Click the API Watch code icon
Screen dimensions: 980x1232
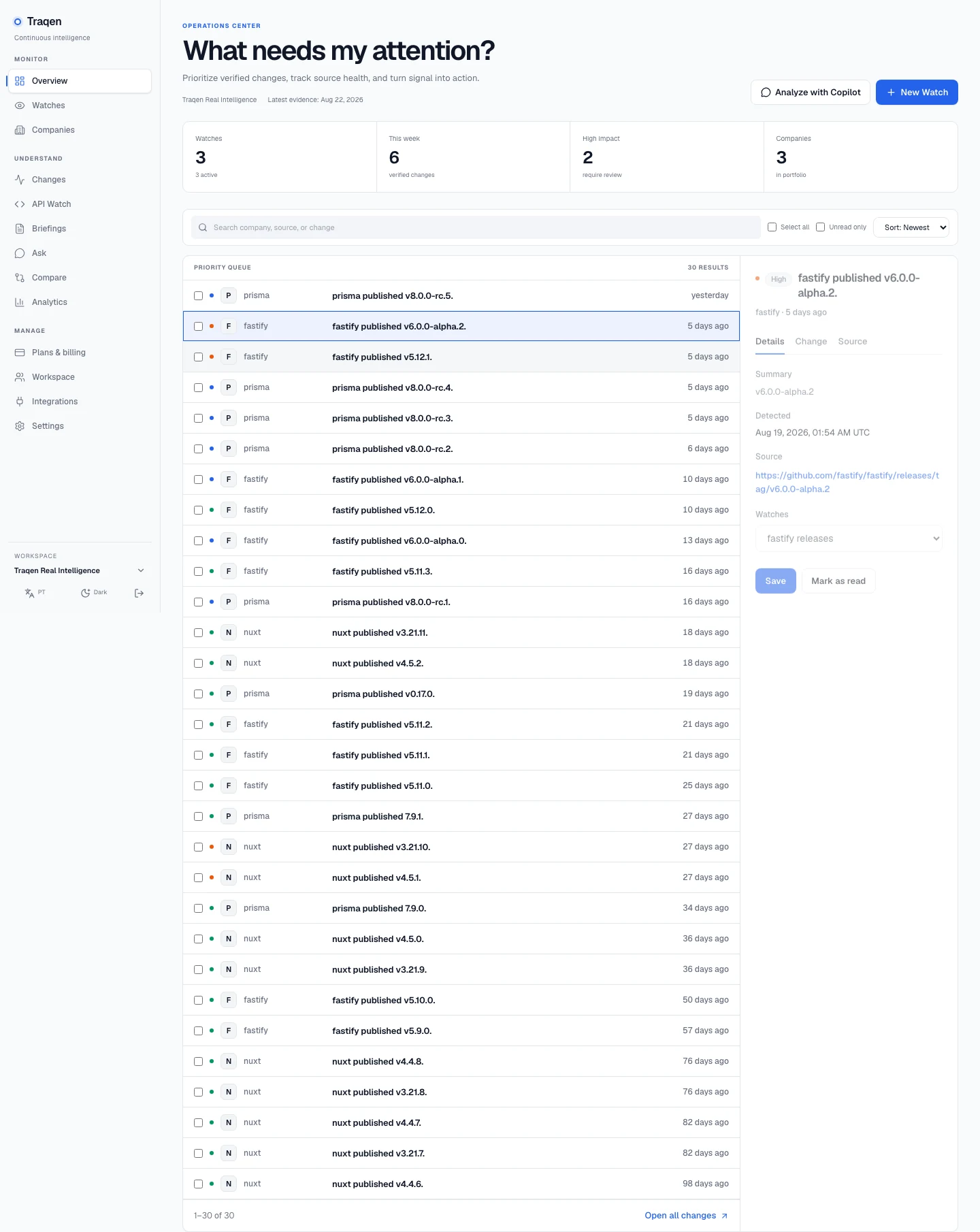[x=20, y=204]
